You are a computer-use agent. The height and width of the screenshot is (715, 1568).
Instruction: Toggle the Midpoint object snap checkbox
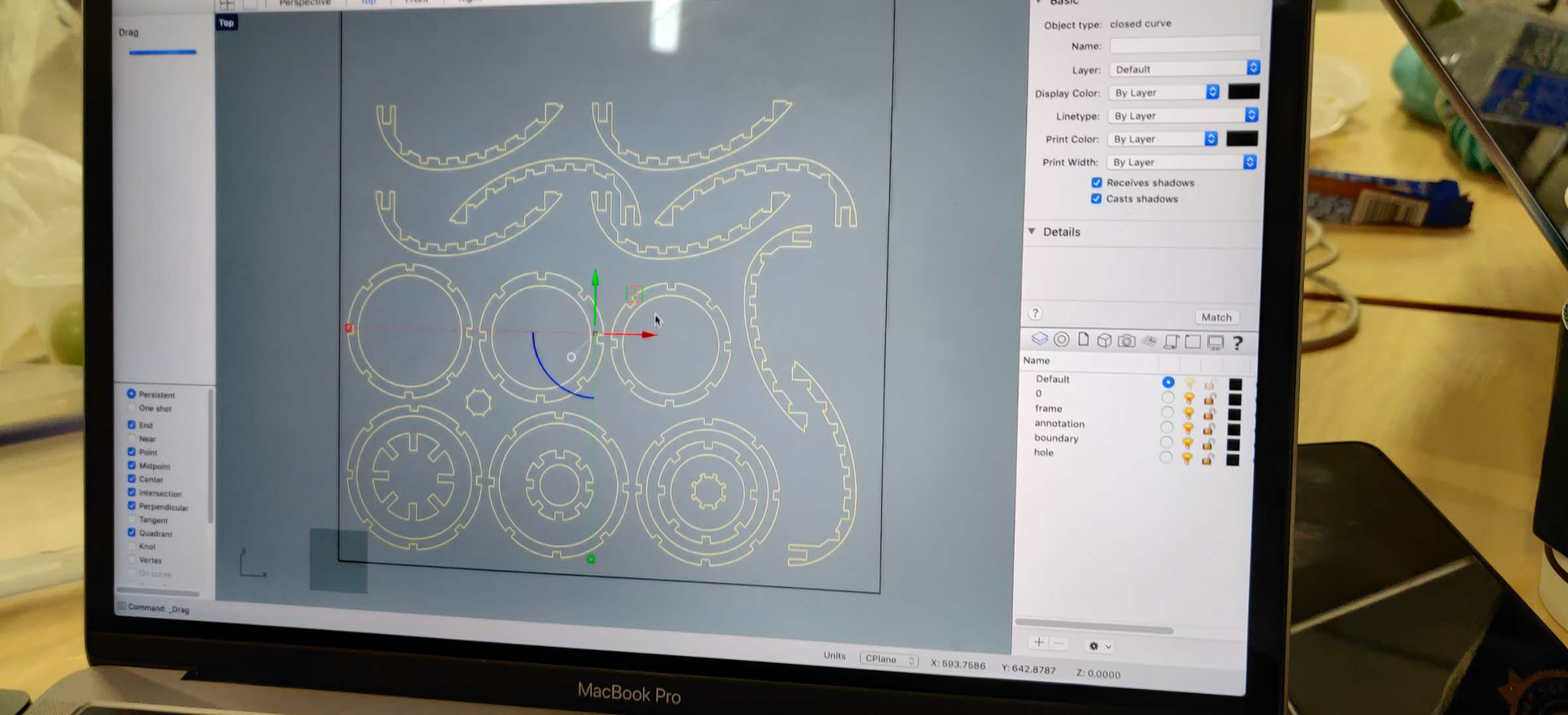click(x=131, y=465)
